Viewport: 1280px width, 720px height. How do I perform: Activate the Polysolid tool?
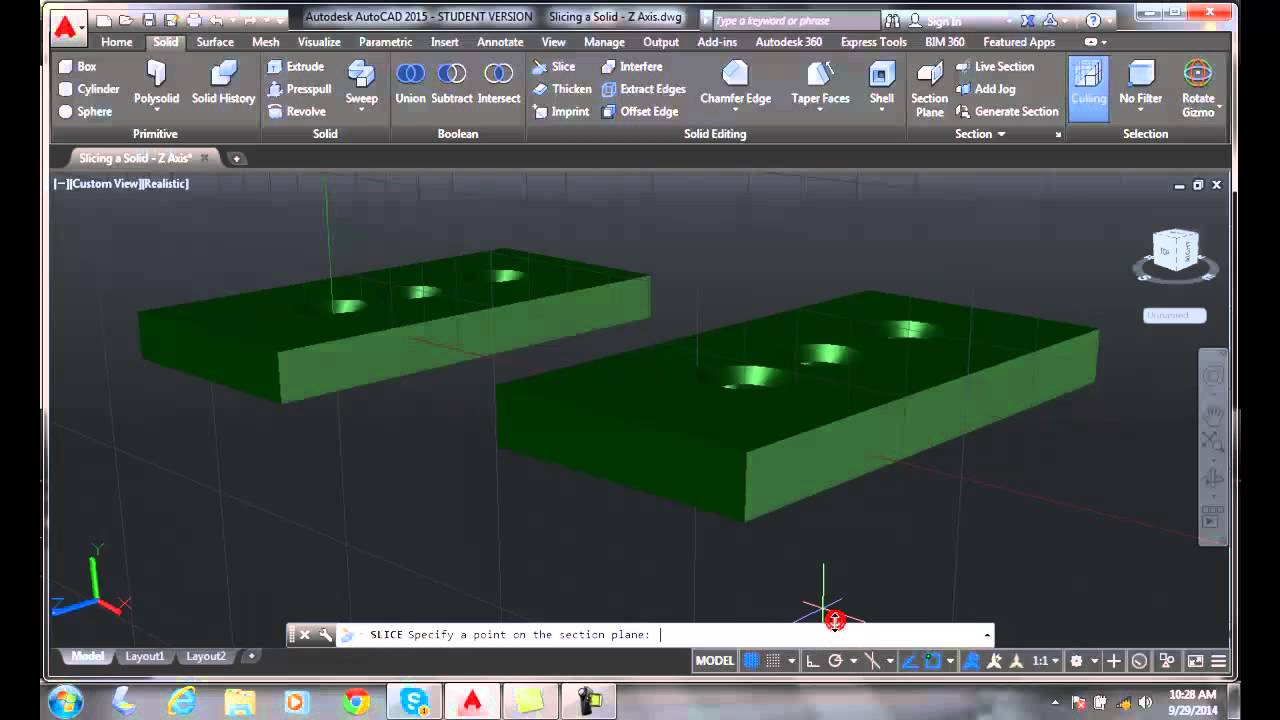tap(156, 82)
